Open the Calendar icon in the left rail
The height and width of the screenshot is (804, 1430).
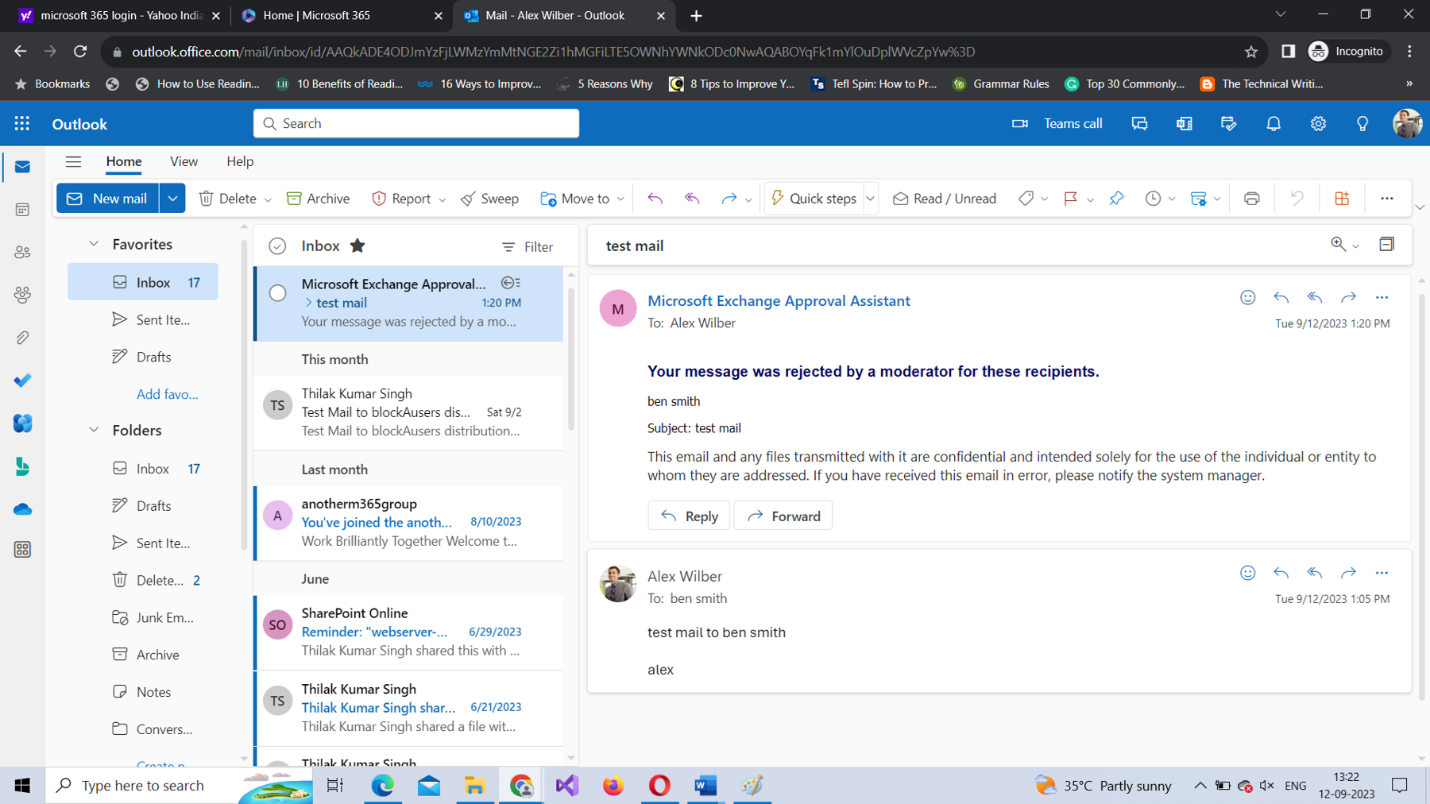pyautogui.click(x=22, y=210)
